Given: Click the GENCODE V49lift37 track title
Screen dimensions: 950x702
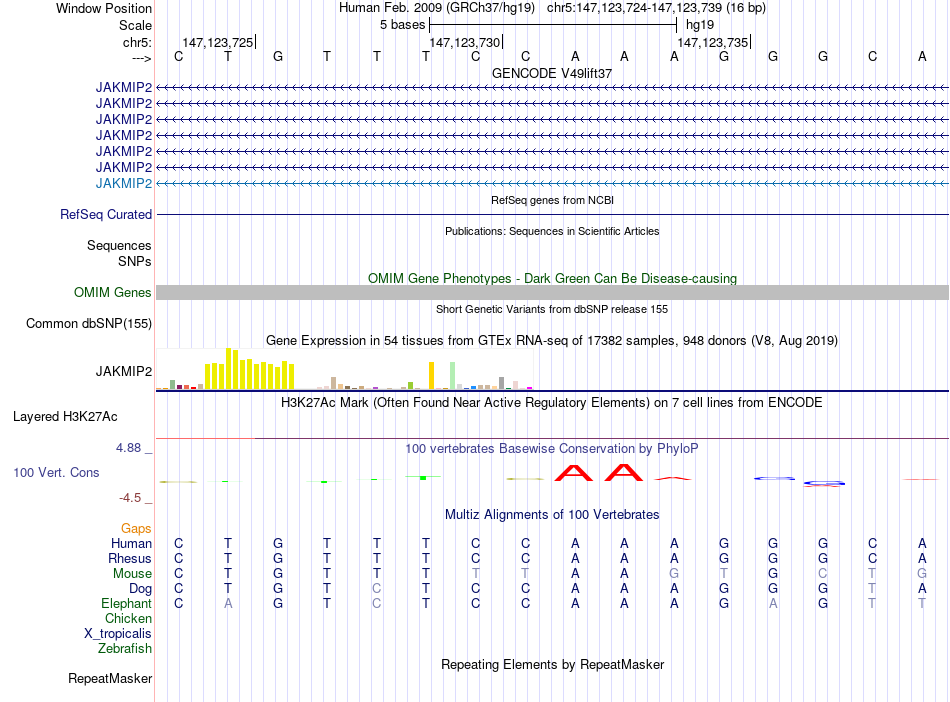Looking at the screenshot, I should click(552, 73).
